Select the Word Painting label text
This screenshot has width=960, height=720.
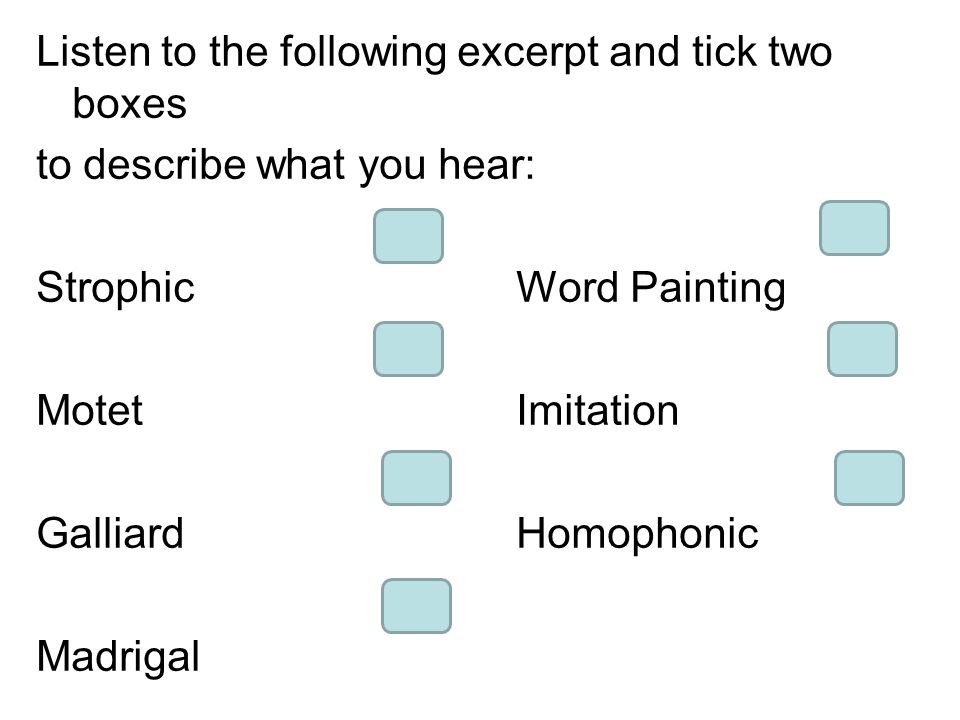click(651, 288)
